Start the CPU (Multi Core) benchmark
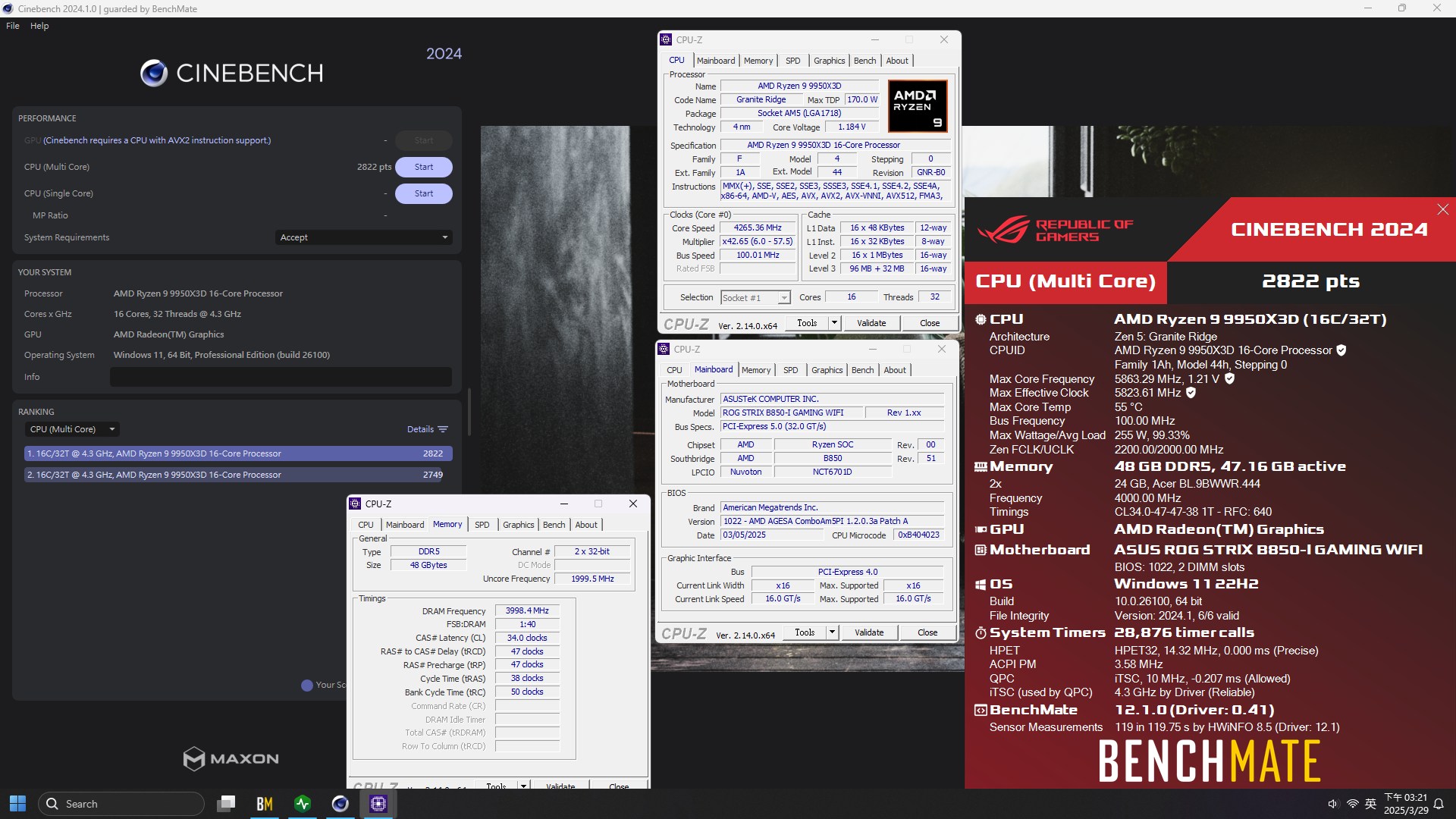This screenshot has height=819, width=1456. click(424, 167)
